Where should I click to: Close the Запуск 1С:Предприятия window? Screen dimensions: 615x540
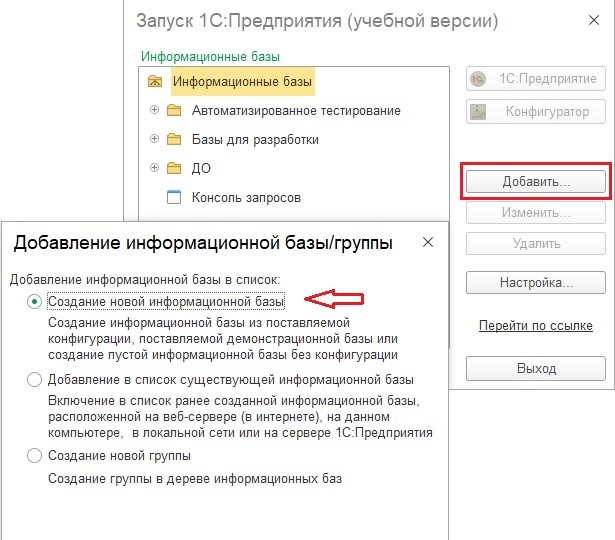pos(594,20)
